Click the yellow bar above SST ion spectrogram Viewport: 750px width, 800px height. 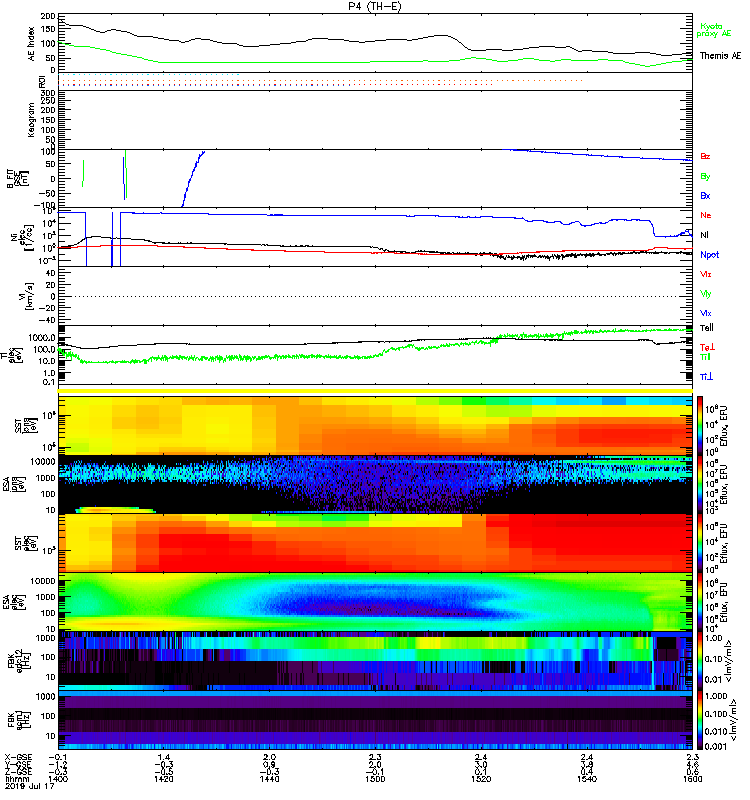coord(375,391)
